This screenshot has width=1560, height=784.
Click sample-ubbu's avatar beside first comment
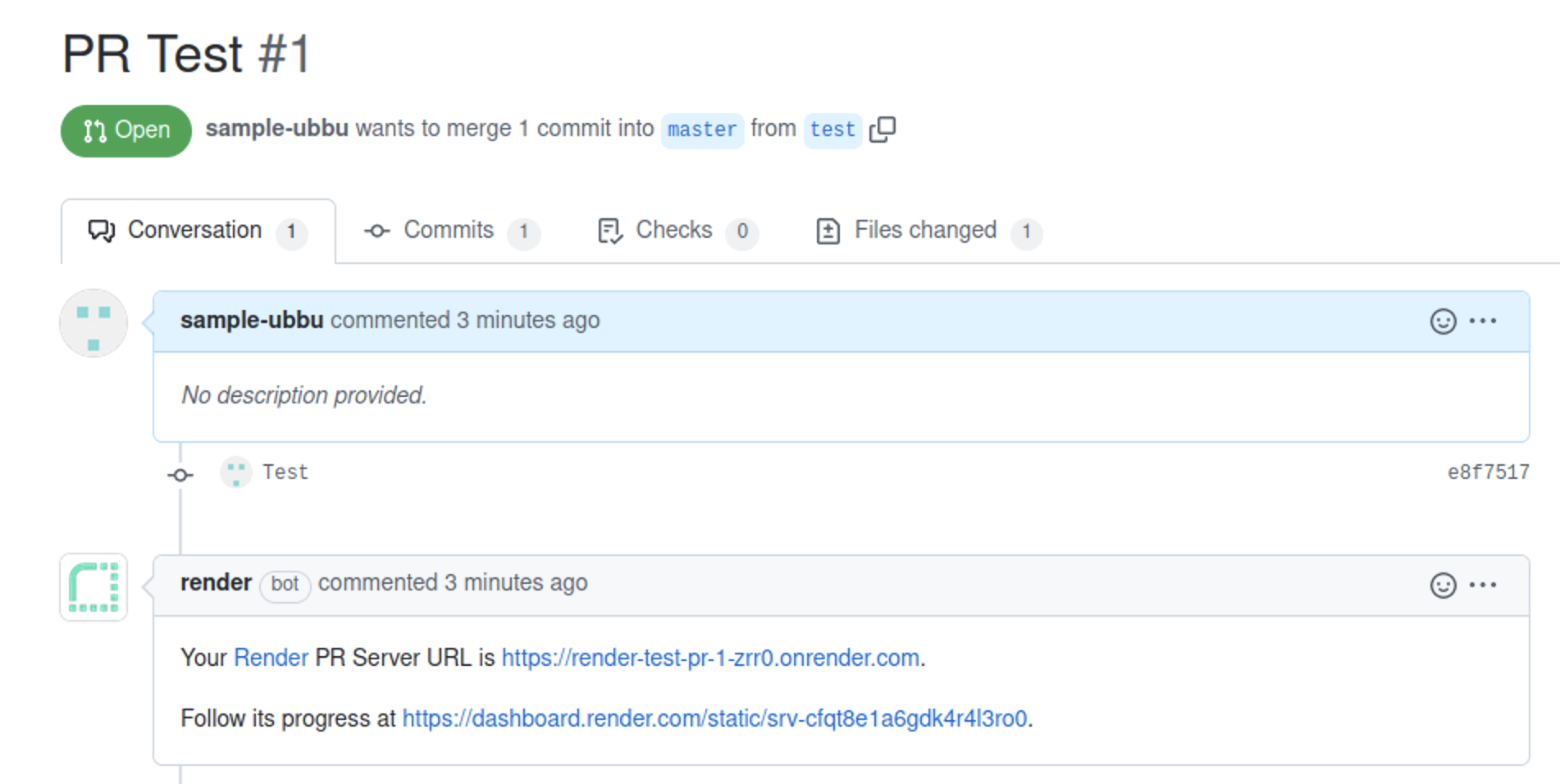[94, 323]
